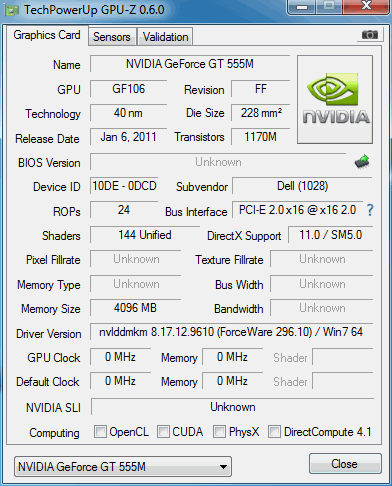Open the Validation tab
The height and width of the screenshot is (486, 392).
coord(165,37)
